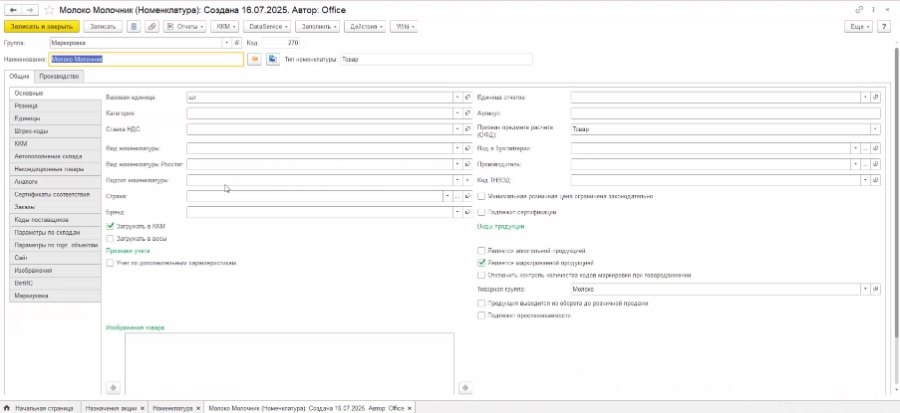
Task: Click the Артикул input field
Action: [x=726, y=114]
